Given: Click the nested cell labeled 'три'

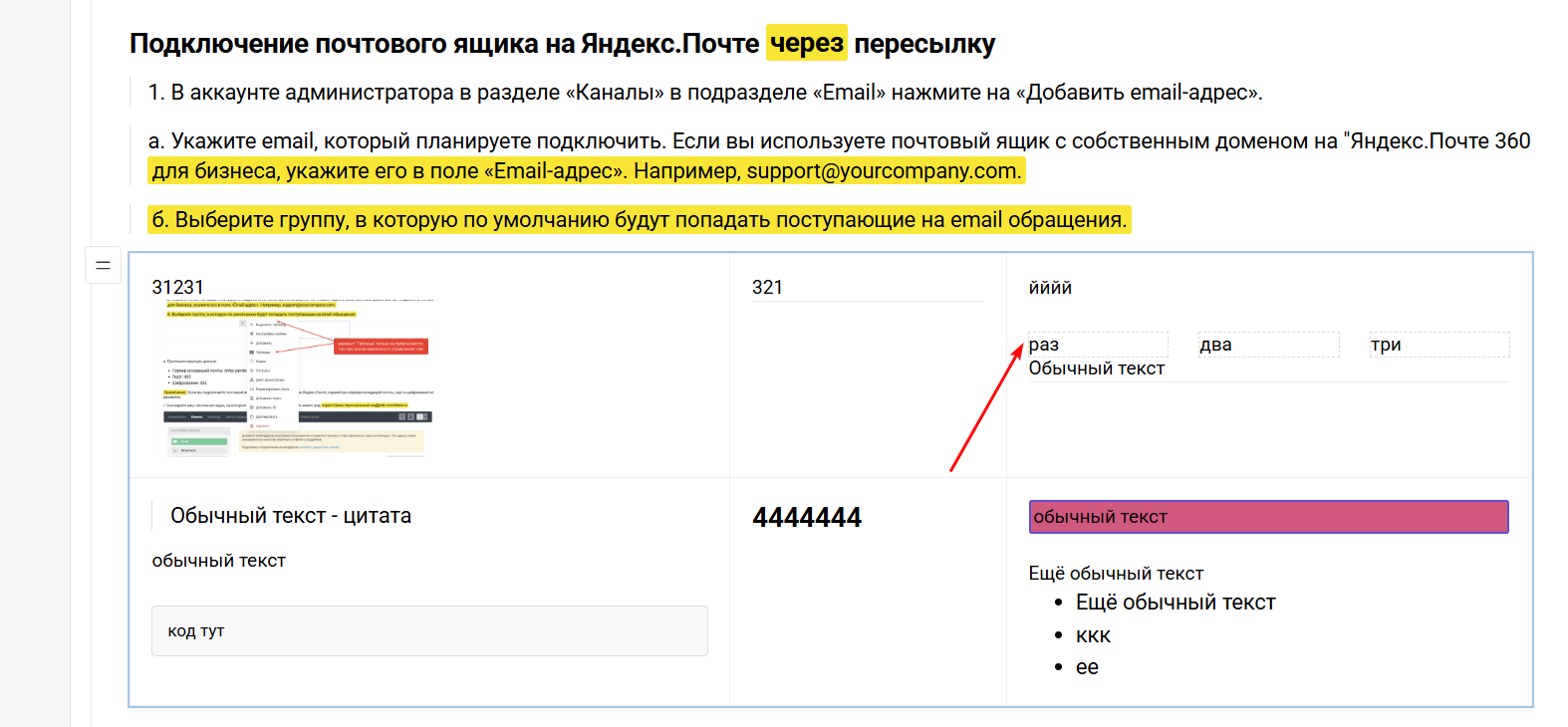Looking at the screenshot, I should [1439, 345].
